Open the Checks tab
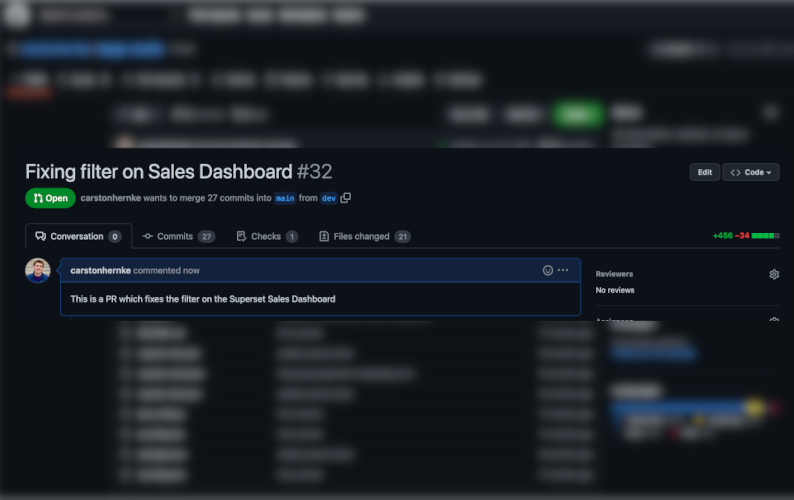The height and width of the screenshot is (500, 794). pyautogui.click(x=267, y=236)
